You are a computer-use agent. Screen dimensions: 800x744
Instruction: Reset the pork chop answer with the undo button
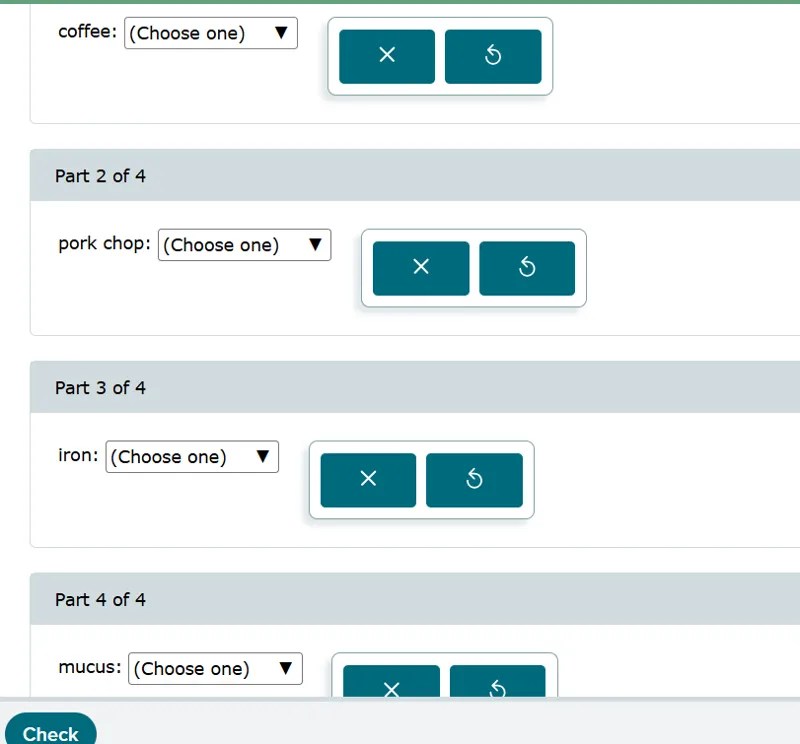click(527, 268)
